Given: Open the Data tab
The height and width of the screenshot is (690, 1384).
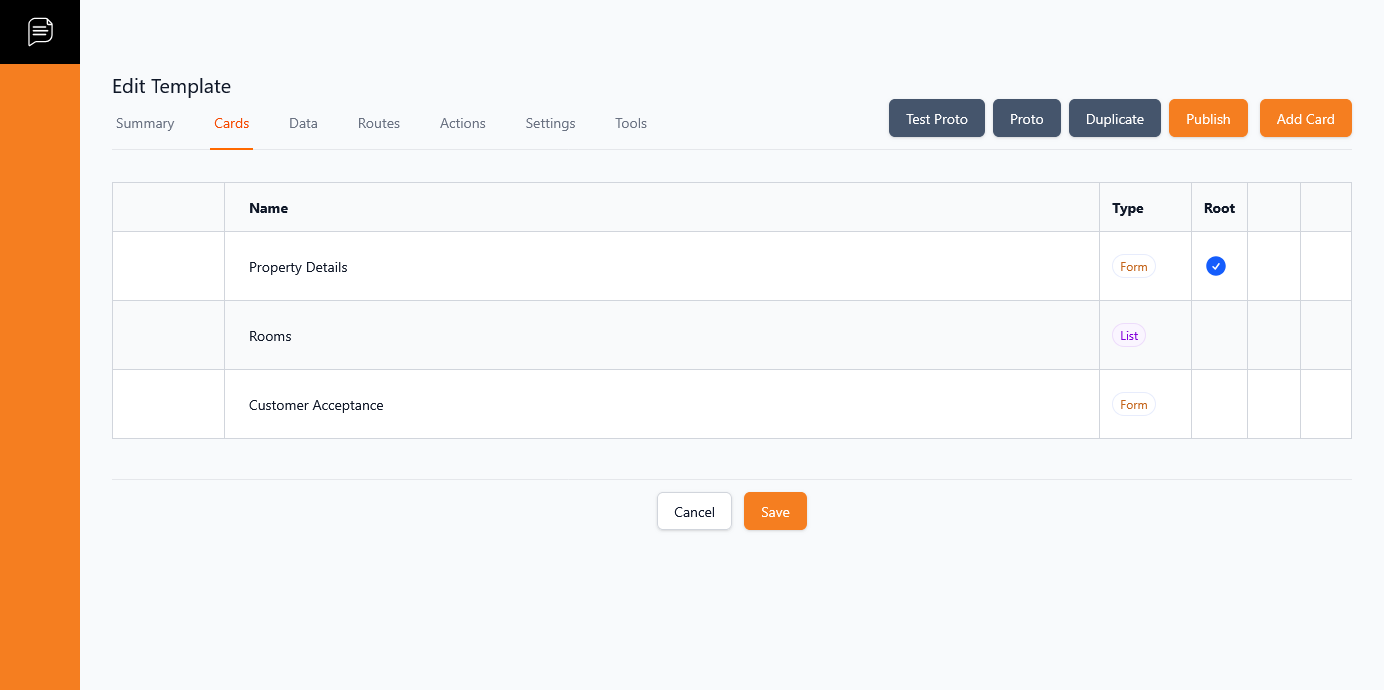Looking at the screenshot, I should tap(303, 123).
